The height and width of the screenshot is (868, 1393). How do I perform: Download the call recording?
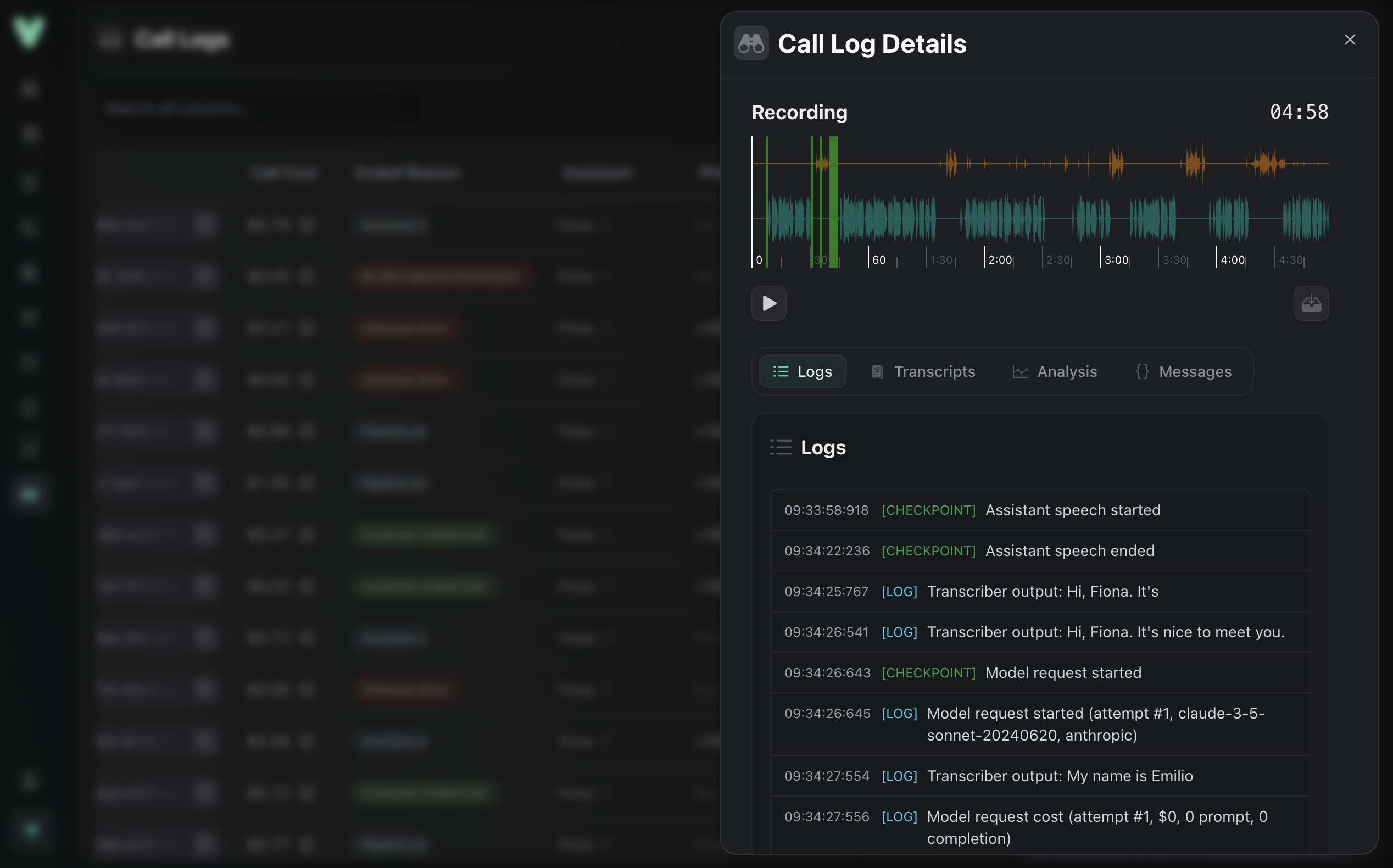coord(1311,303)
